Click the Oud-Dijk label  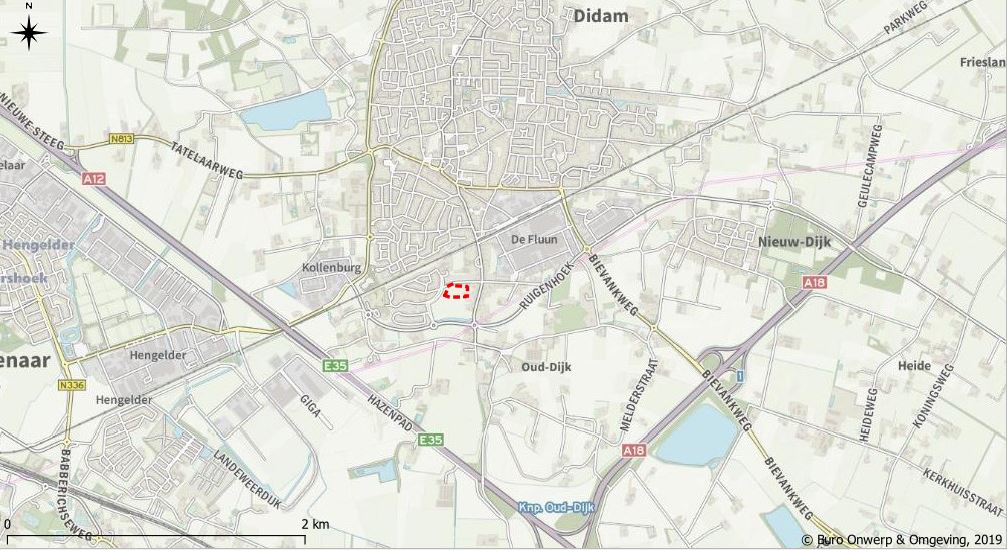coord(547,367)
